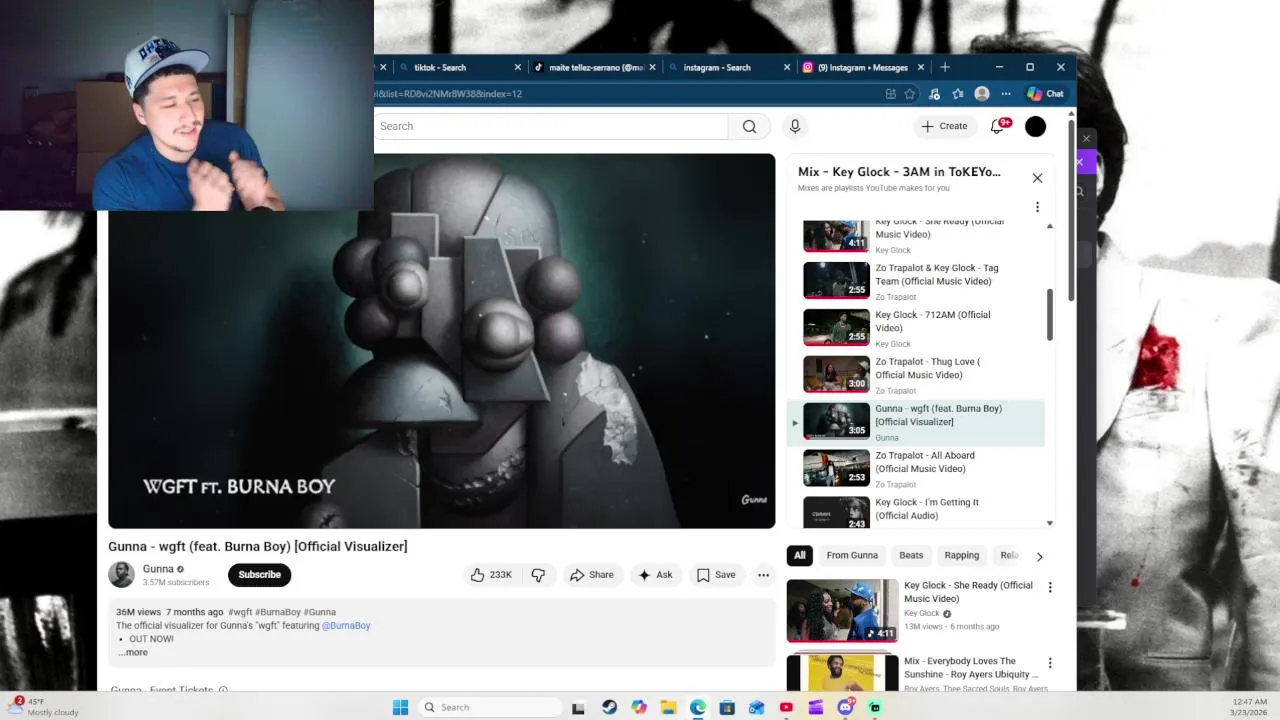Viewport: 1280px width, 720px height.
Task: Open the @BurnaBoy channel link
Action: tap(346, 626)
